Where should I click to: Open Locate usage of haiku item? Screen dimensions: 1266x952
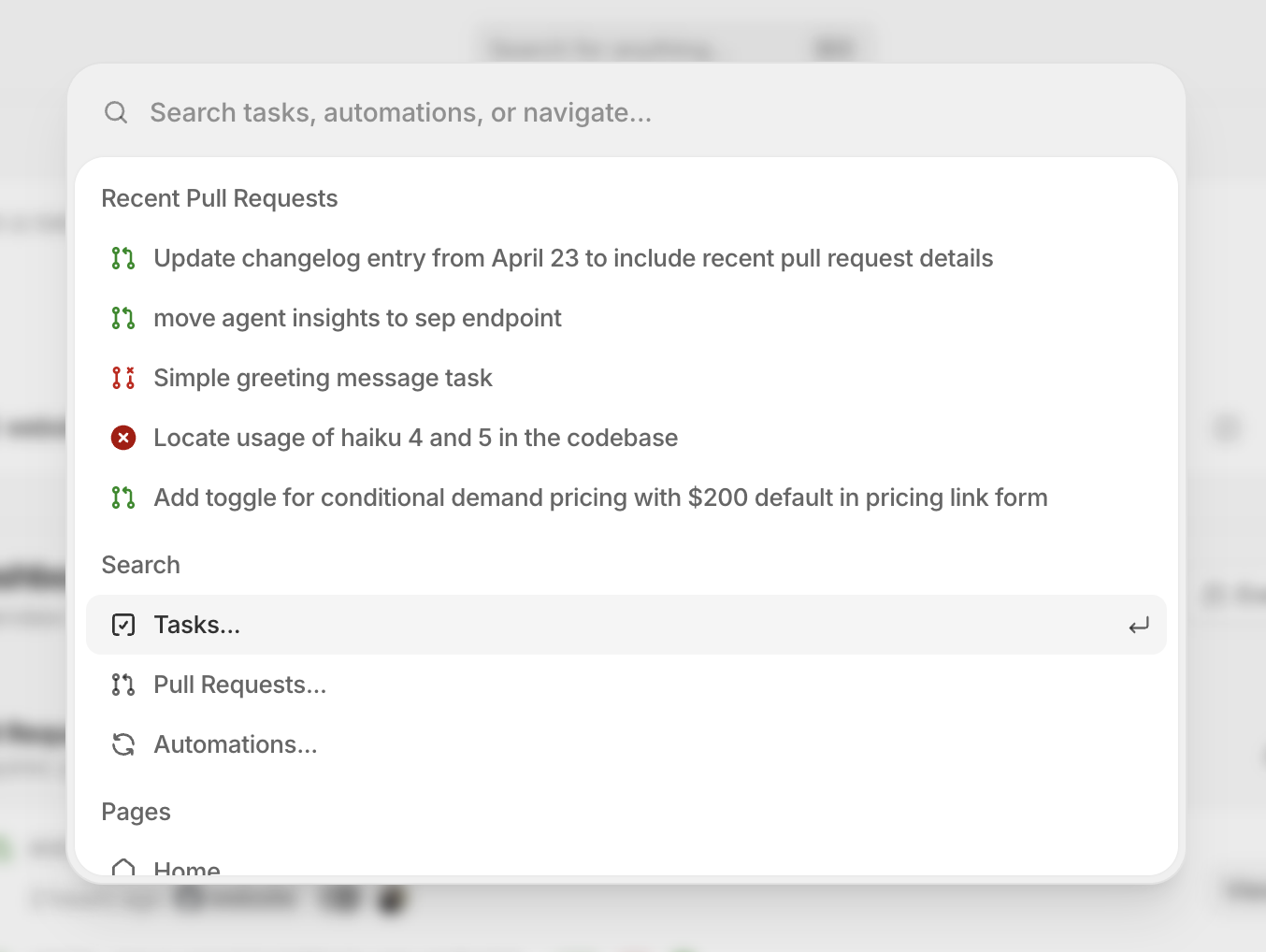pos(415,438)
